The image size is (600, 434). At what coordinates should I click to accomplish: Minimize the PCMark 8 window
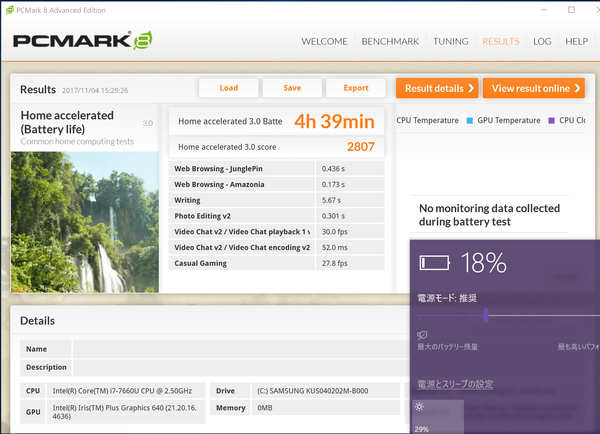(x=544, y=10)
